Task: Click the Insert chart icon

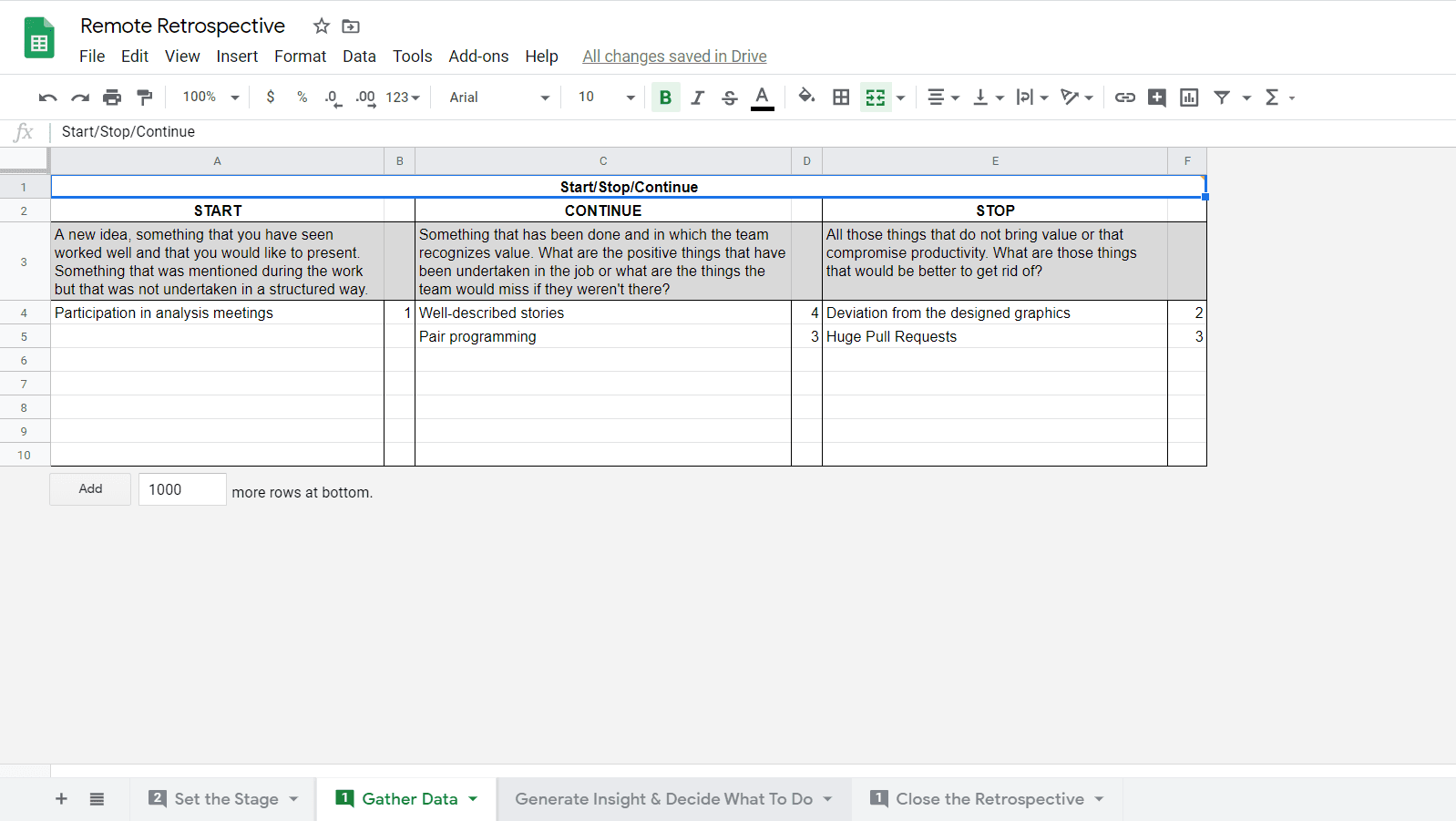Action: [1189, 97]
